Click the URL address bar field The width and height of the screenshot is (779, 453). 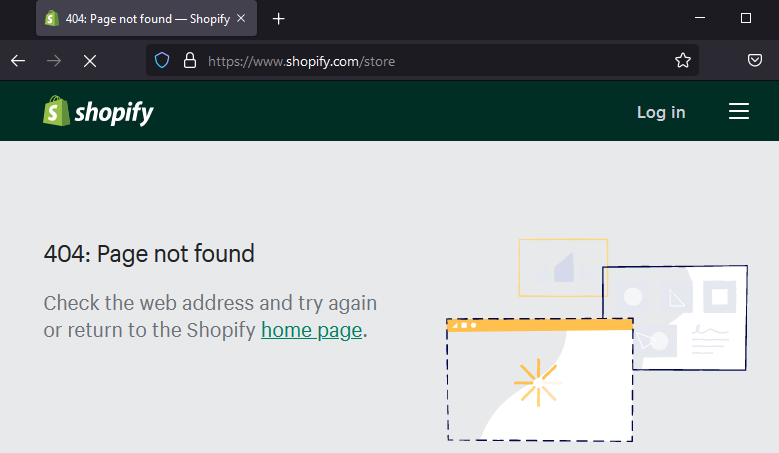(430, 61)
